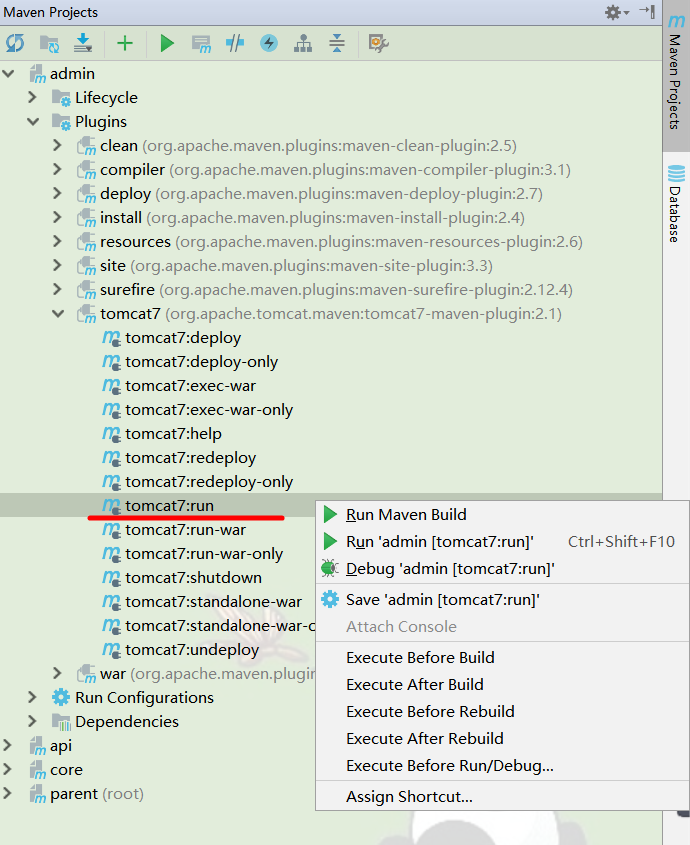Select tomcat7:exec-war-only goal
Image resolution: width=690 pixels, height=845 pixels.
pyautogui.click(x=209, y=410)
